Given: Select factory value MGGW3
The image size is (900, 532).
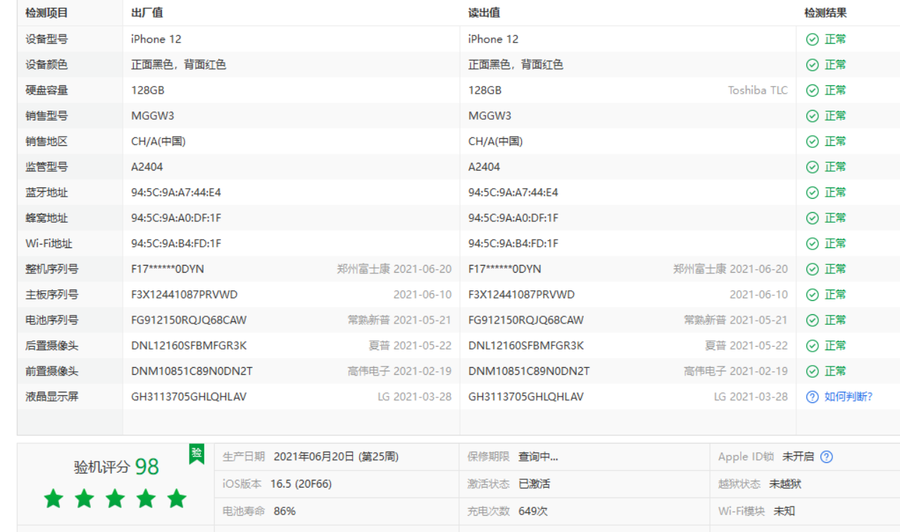Looking at the screenshot, I should point(153,116).
